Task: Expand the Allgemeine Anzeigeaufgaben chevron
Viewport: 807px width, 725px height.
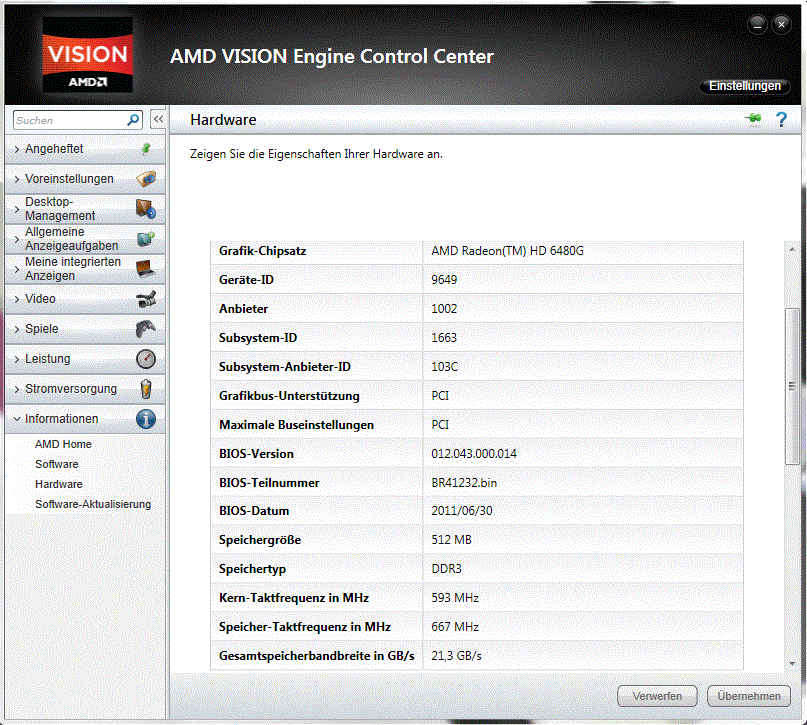Action: 17,239
